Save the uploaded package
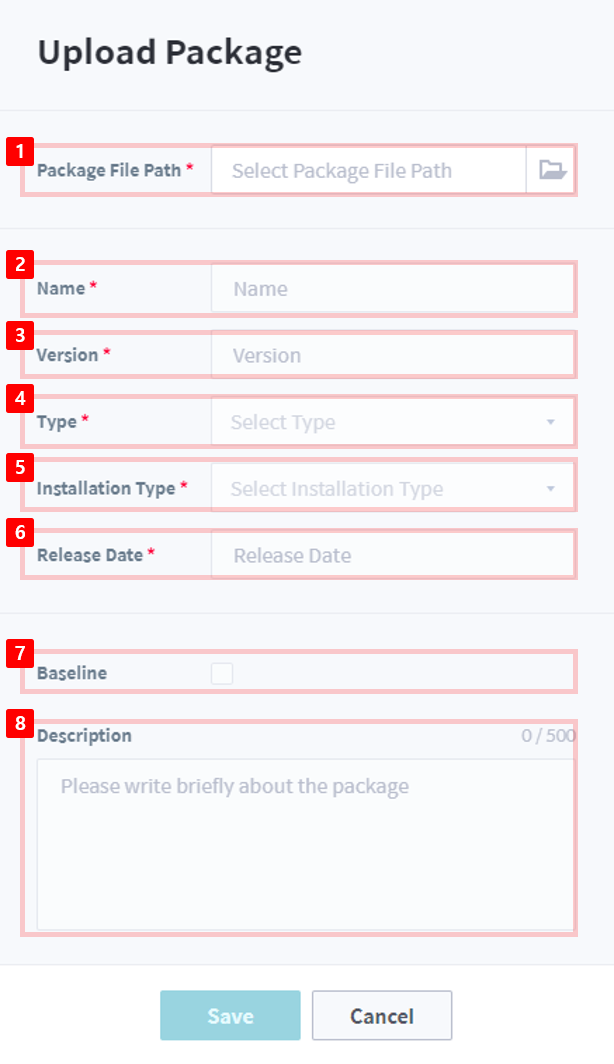 pyautogui.click(x=230, y=1015)
